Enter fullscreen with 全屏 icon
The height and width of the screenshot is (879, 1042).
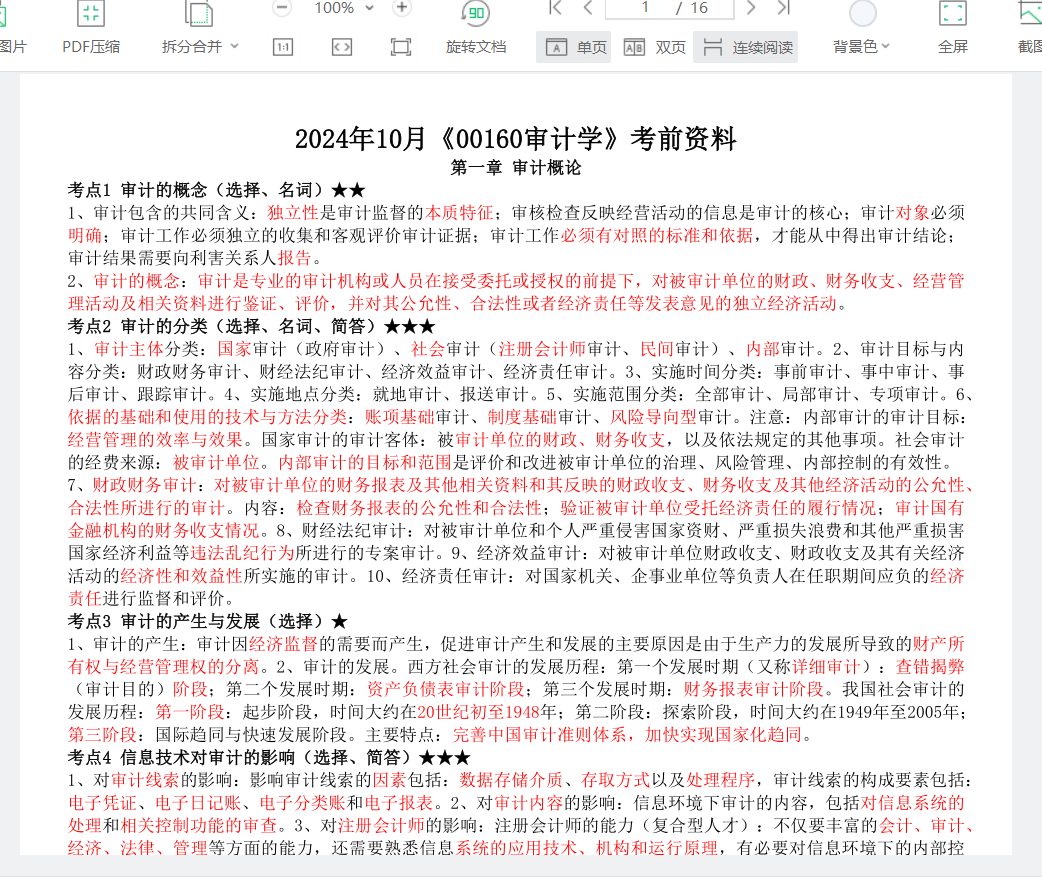point(952,13)
